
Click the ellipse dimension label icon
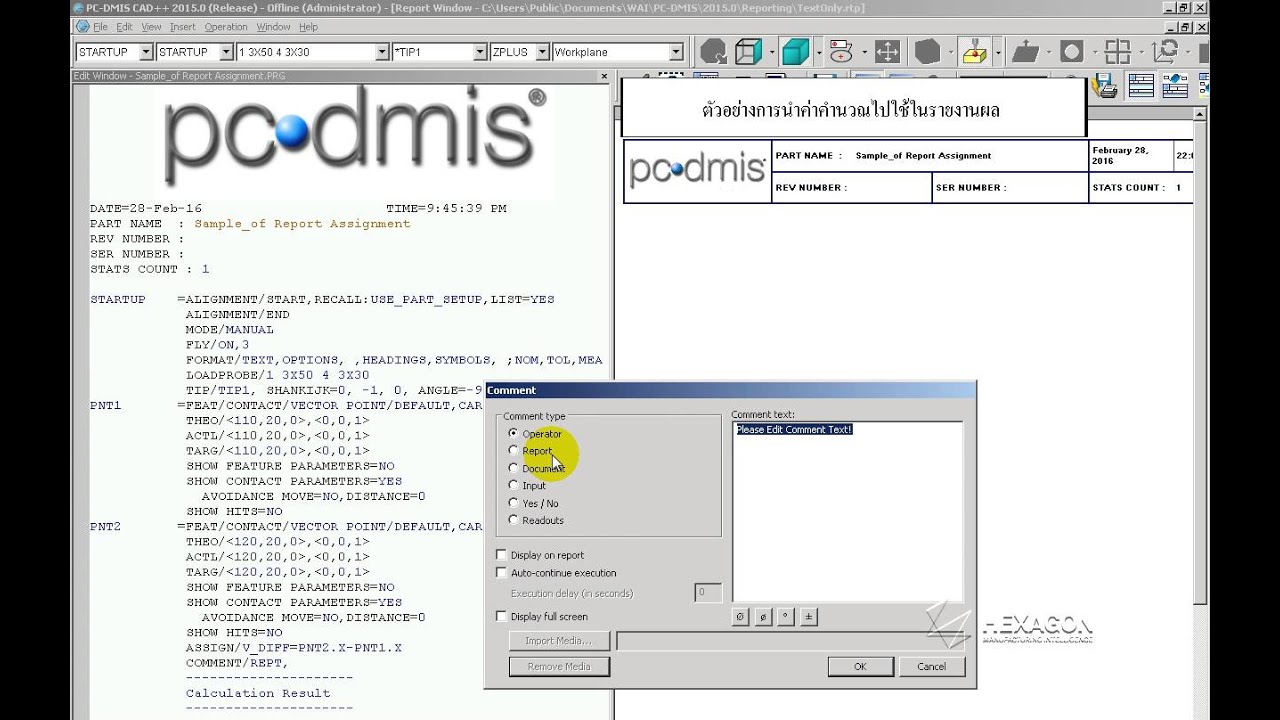841,52
